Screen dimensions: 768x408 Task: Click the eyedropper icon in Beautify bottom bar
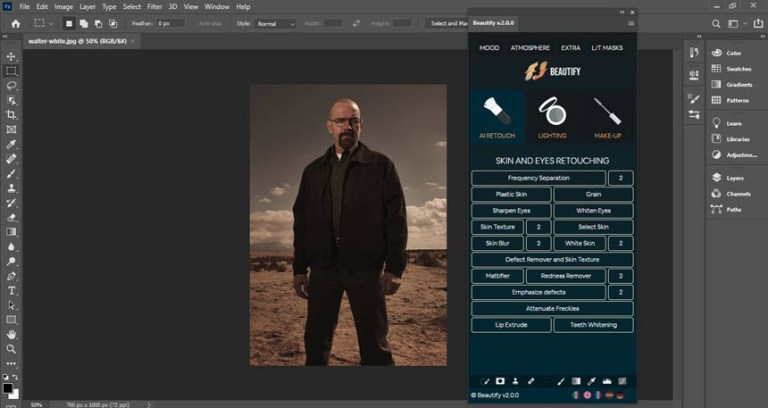(x=592, y=381)
